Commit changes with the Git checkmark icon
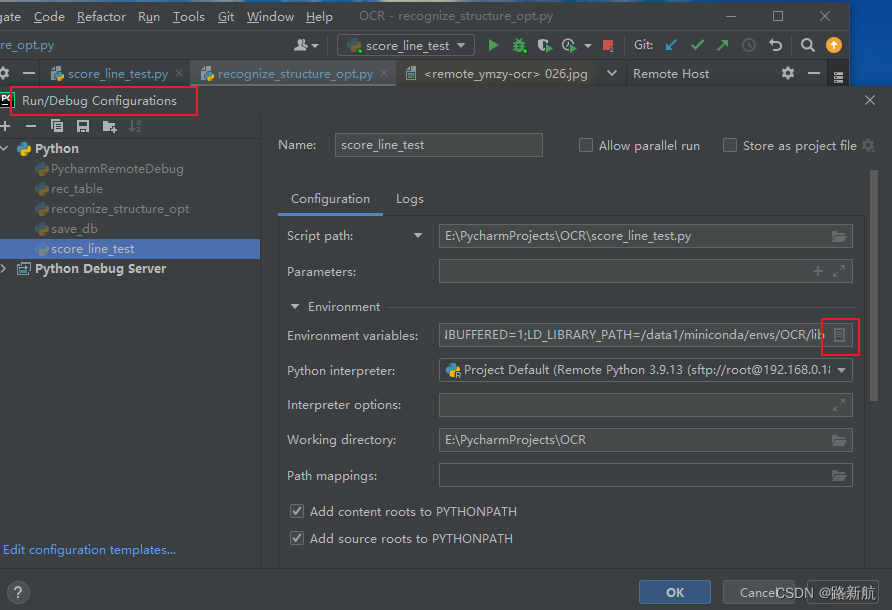This screenshot has height=610, width=892. [x=697, y=45]
